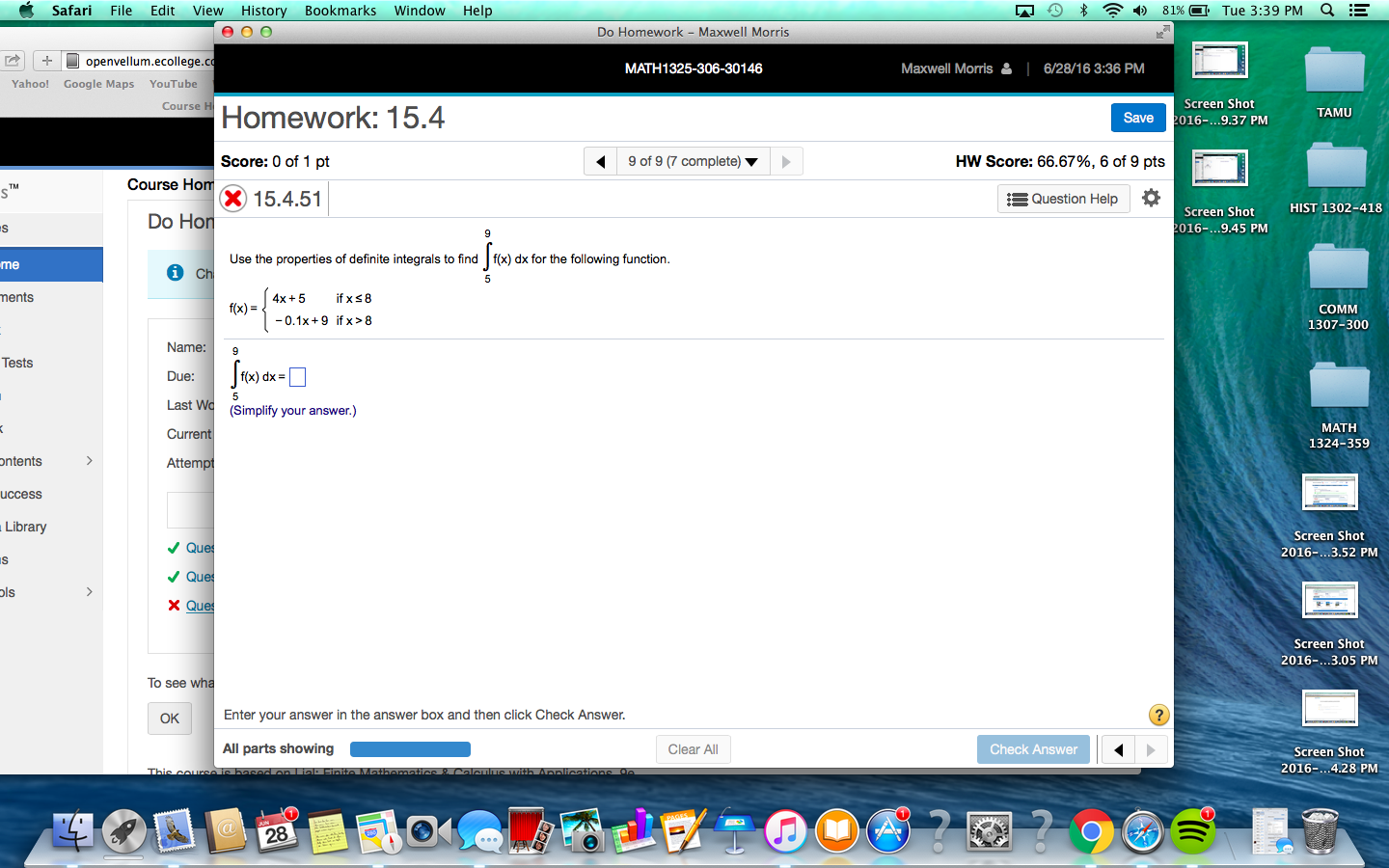
Task: Open the yellow help question mark
Action: click(1158, 715)
